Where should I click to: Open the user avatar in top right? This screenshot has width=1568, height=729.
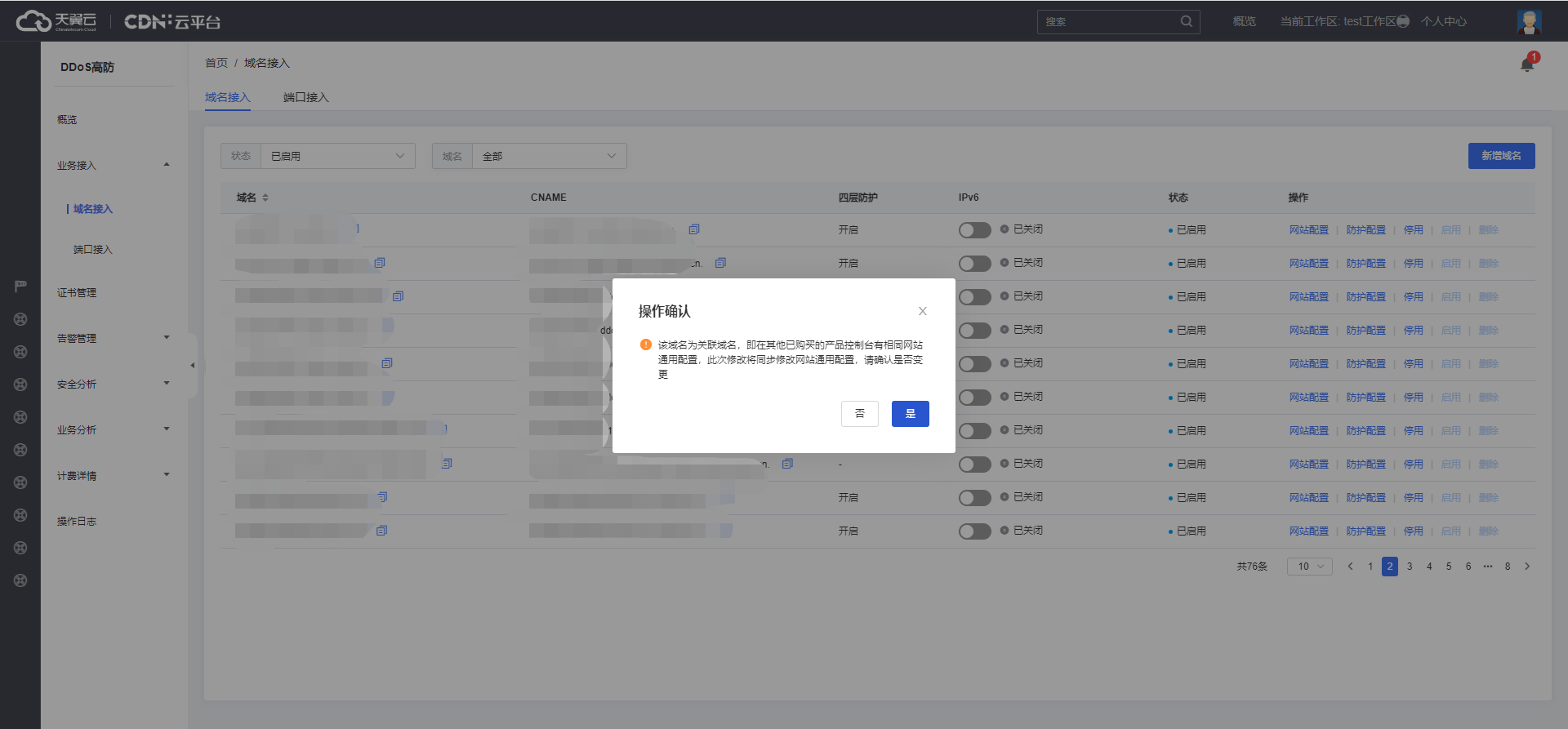(1529, 22)
